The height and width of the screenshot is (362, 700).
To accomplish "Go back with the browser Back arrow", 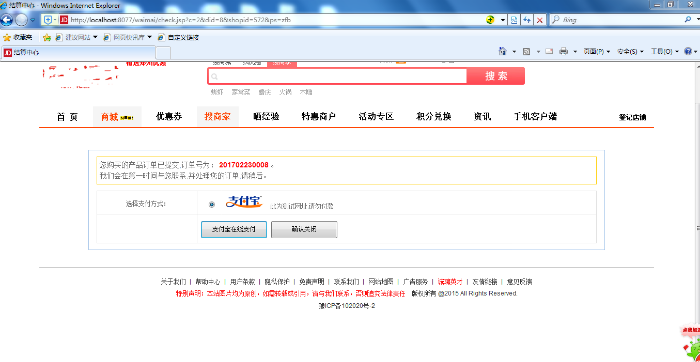I will coord(6,20).
